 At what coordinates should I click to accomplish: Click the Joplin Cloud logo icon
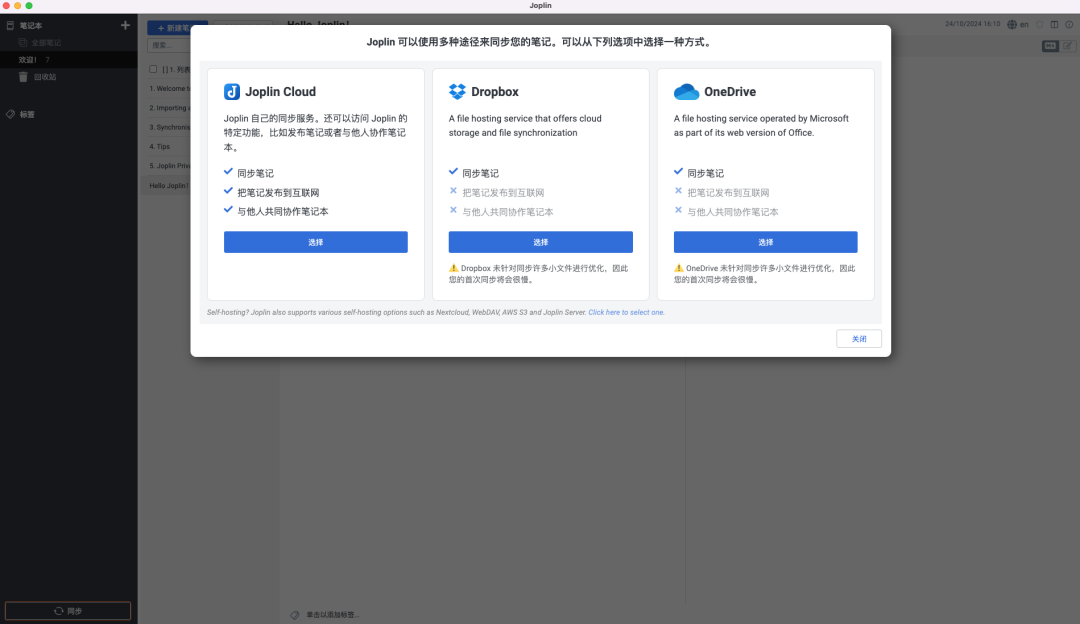point(232,92)
